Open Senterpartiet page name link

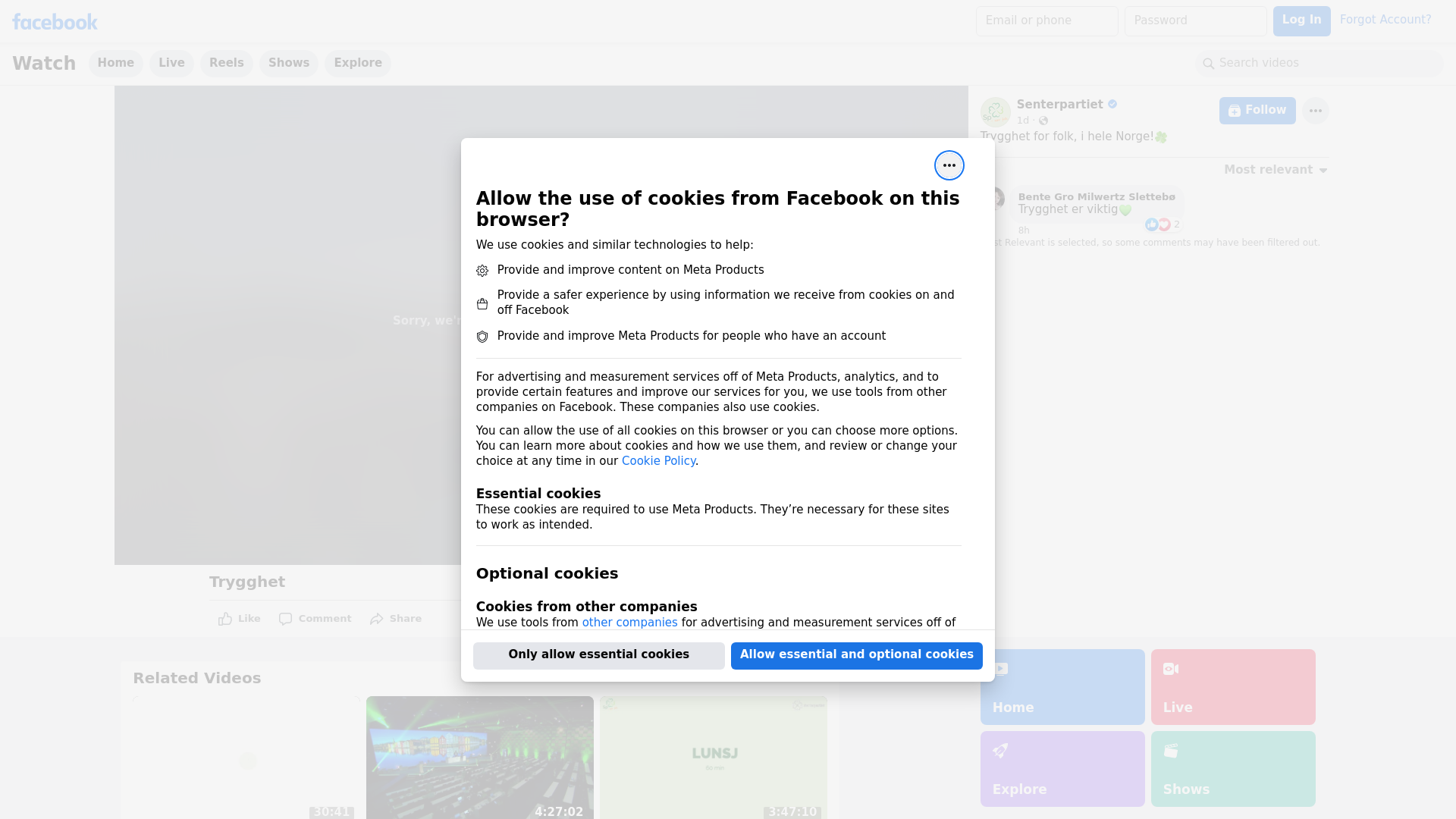[1059, 105]
